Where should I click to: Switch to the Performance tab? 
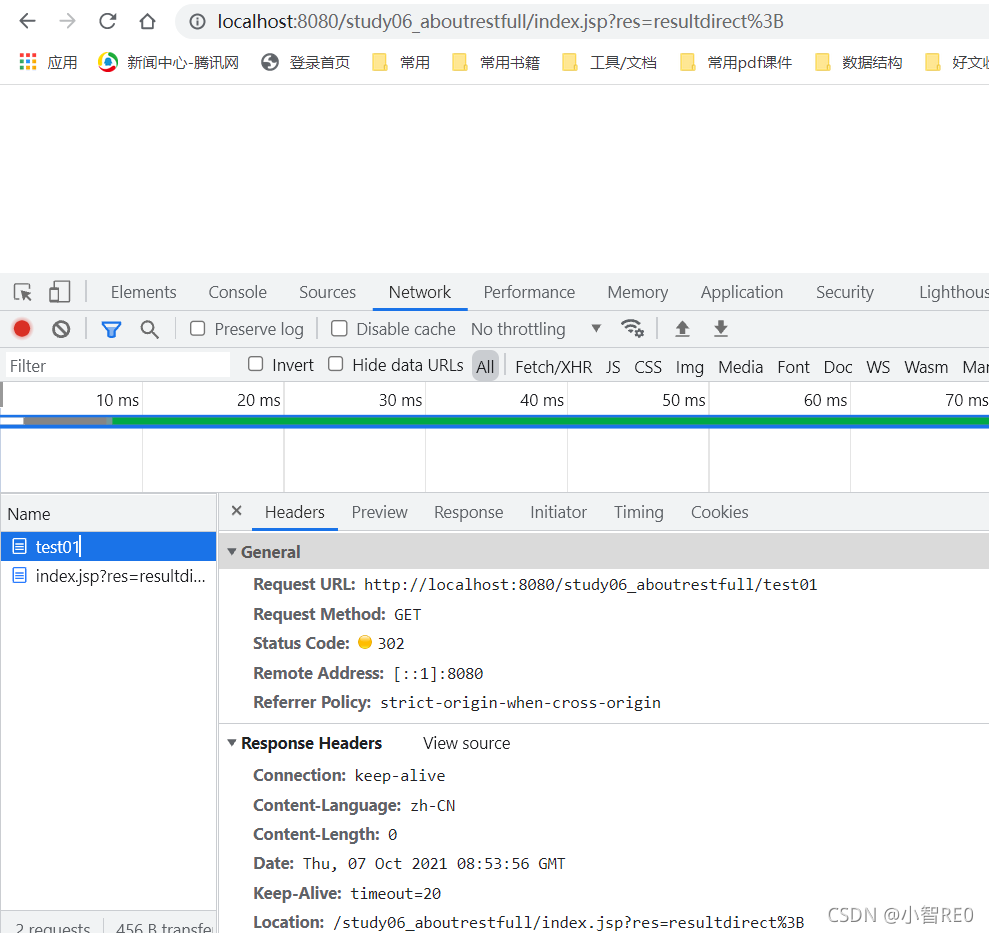click(x=529, y=292)
